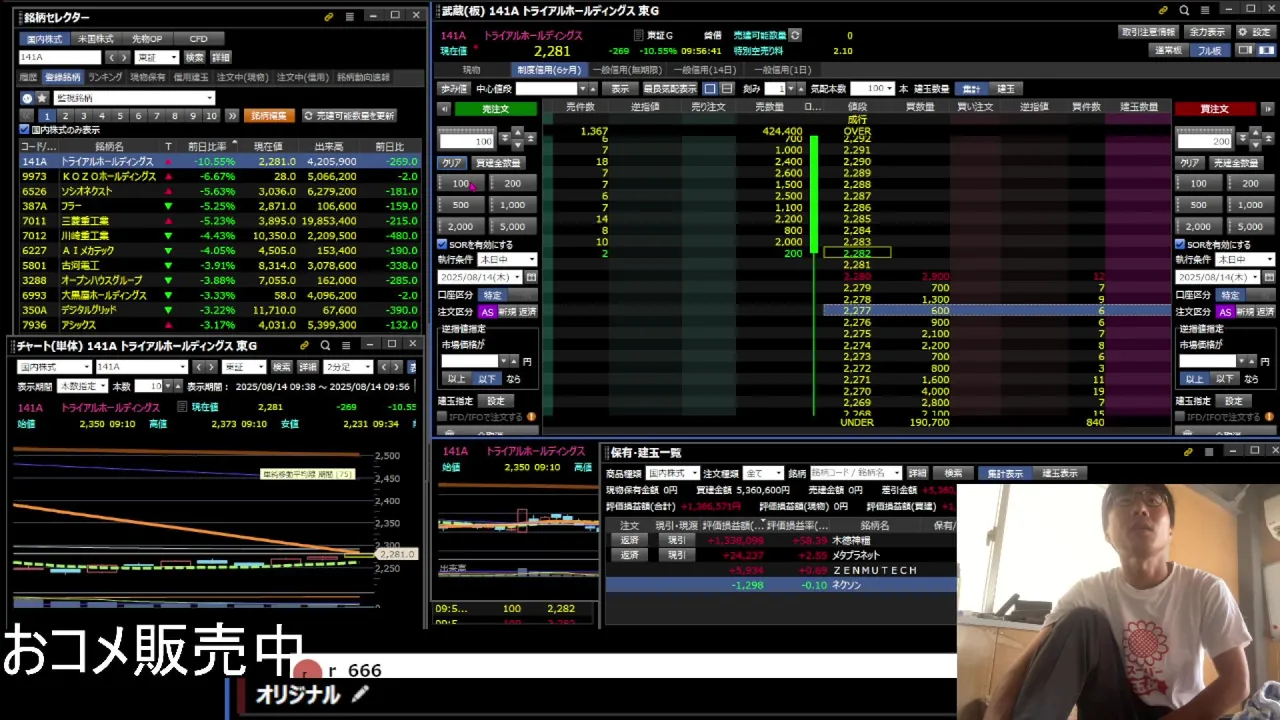Screen dimensions: 1280x720
Task: Click orange 銘柄編集 button
Action: 268,116
